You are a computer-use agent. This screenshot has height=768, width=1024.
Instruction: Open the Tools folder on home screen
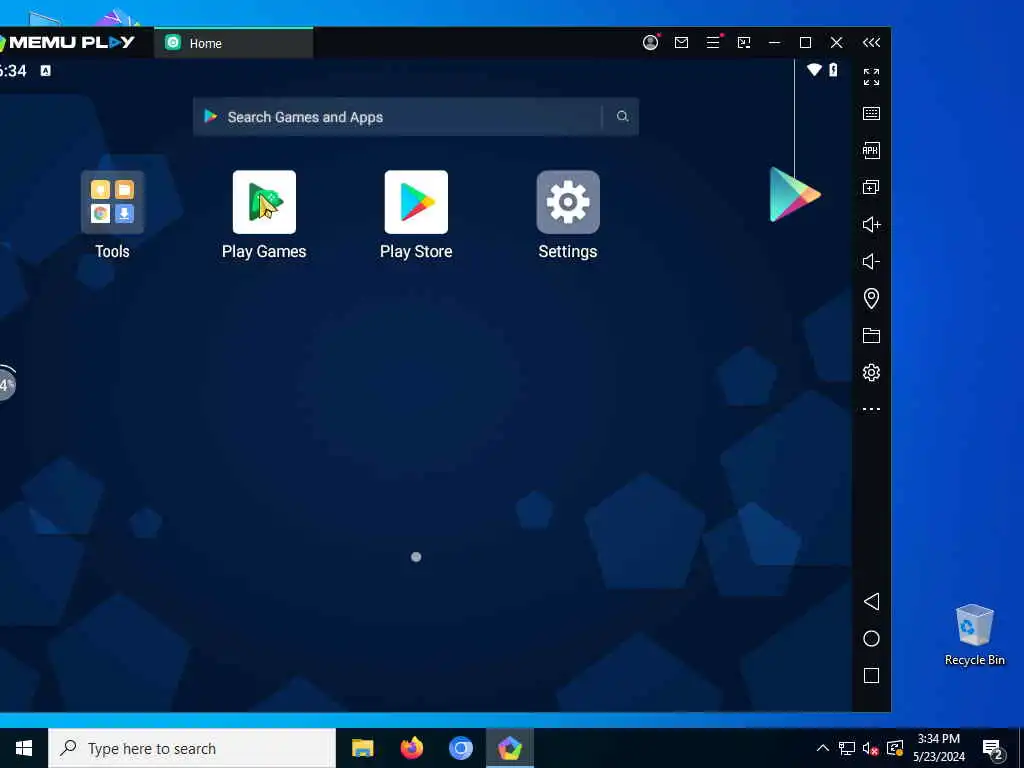[112, 202]
